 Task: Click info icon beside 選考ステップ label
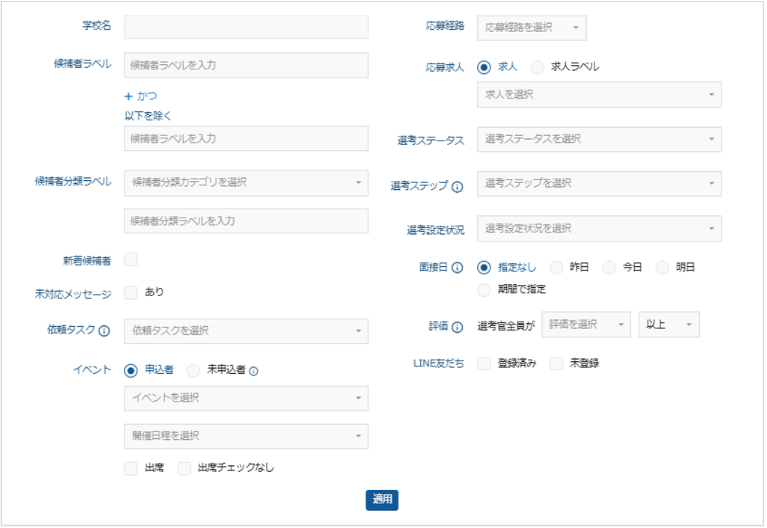click(x=458, y=186)
